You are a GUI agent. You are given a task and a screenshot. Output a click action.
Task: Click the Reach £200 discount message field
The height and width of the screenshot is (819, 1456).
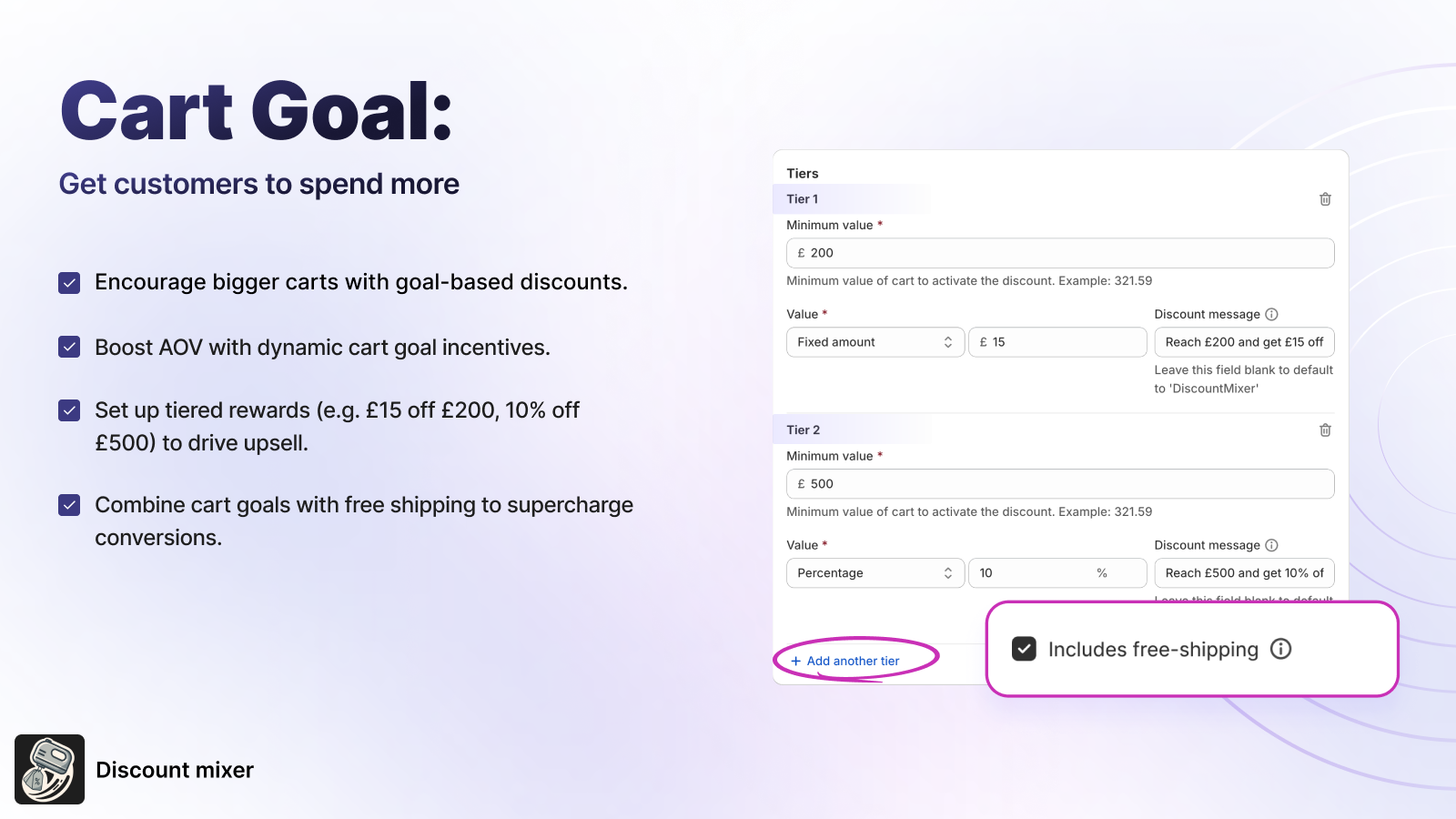click(x=1244, y=342)
